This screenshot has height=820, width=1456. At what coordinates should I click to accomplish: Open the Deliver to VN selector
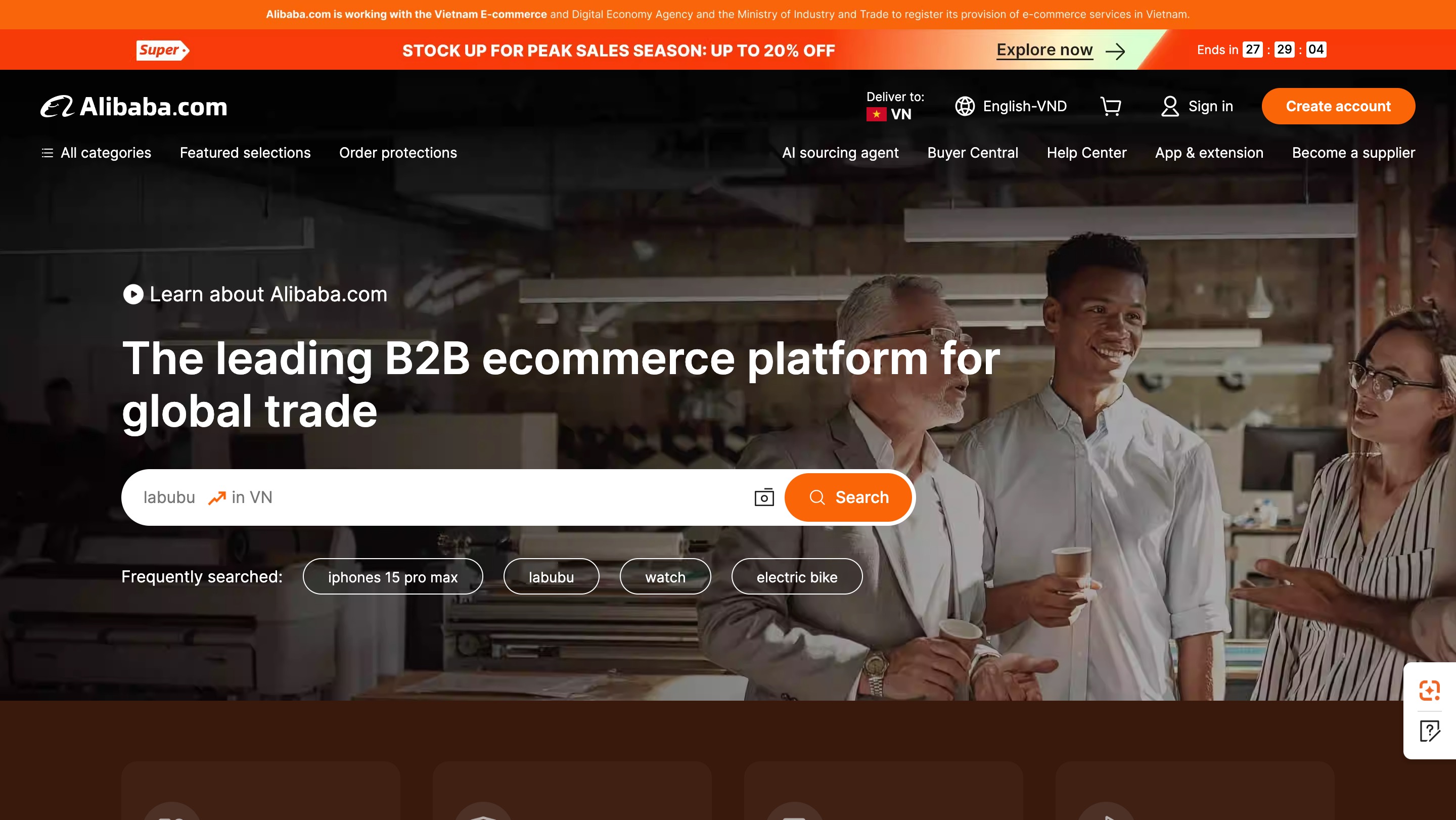pos(895,106)
